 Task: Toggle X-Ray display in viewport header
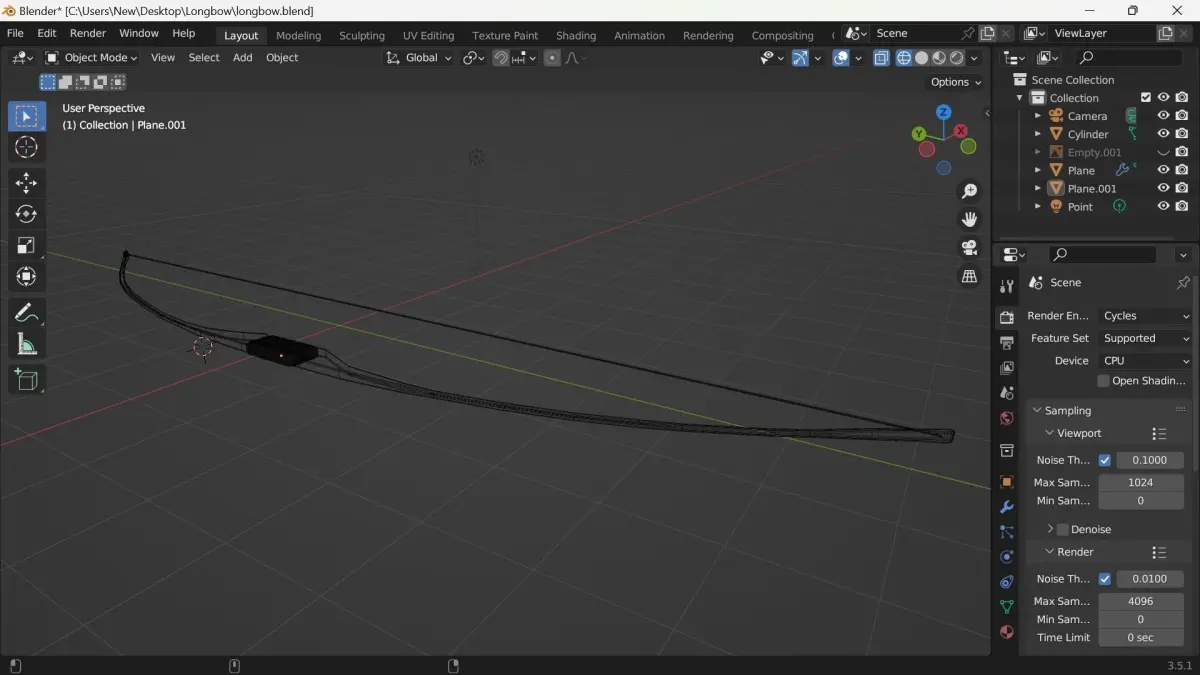click(881, 58)
